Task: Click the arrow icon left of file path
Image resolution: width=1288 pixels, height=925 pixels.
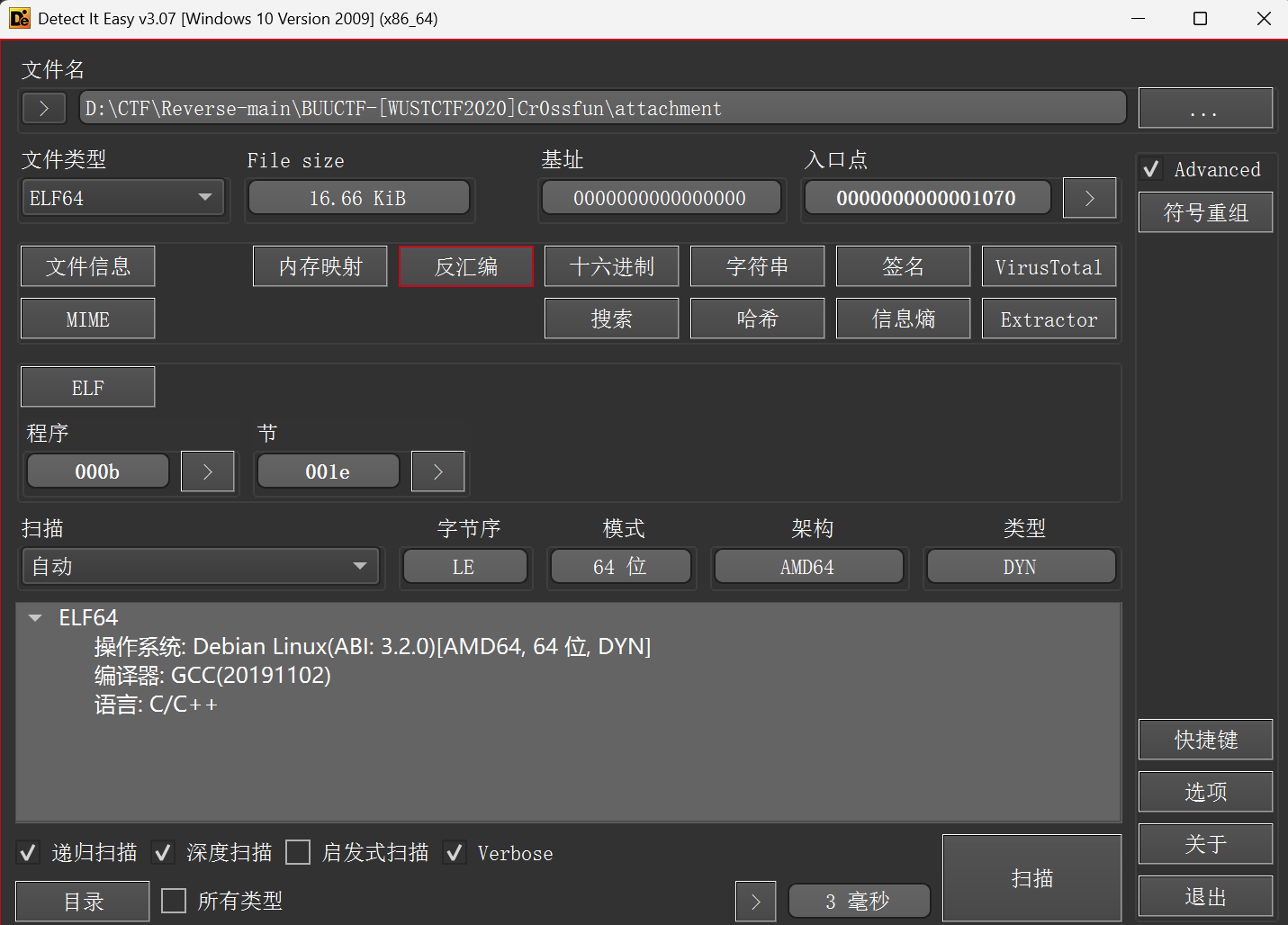Action: 43,109
